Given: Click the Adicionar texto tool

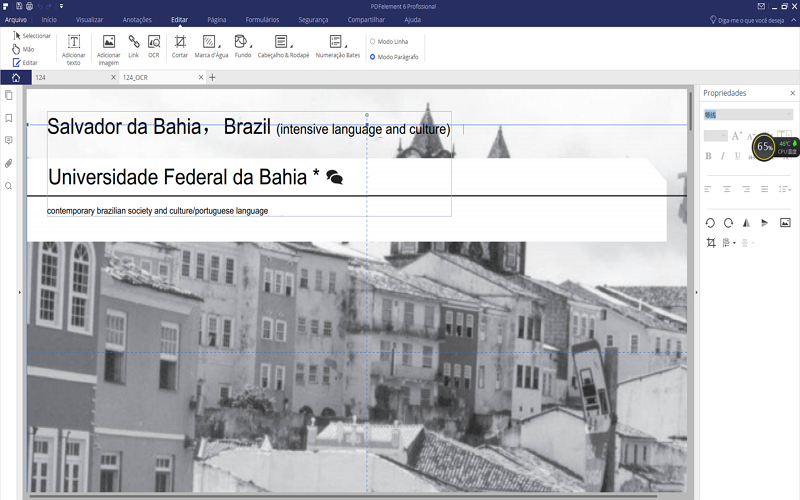Looking at the screenshot, I should (x=74, y=48).
